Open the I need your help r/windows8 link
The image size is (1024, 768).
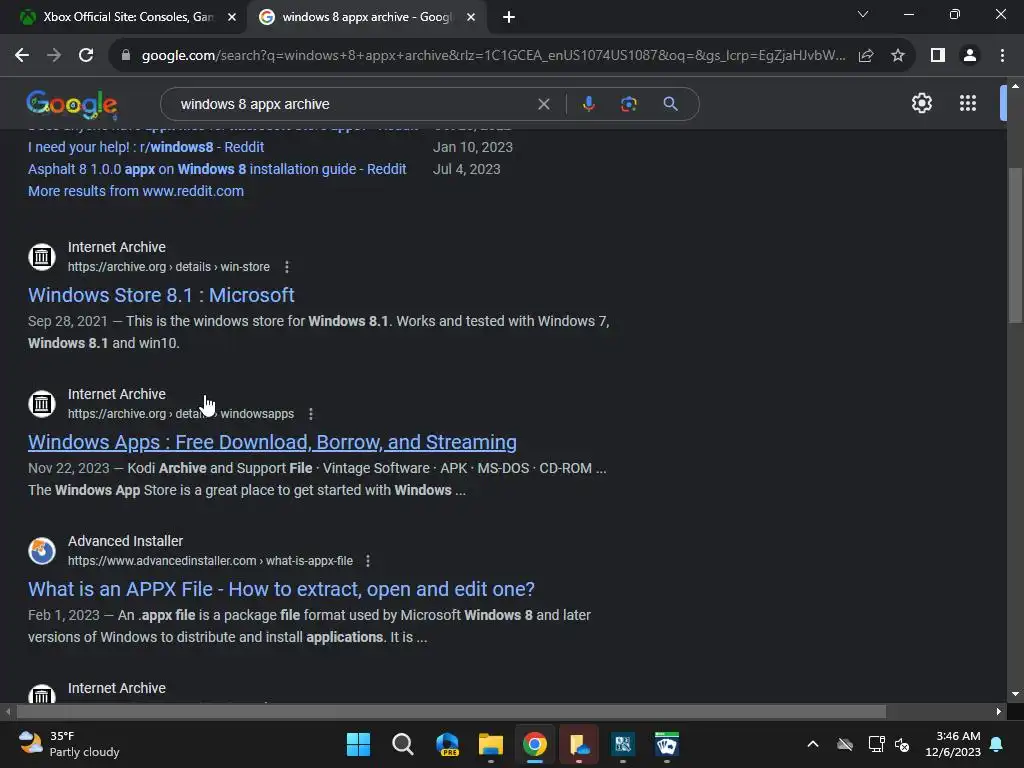click(x=146, y=147)
